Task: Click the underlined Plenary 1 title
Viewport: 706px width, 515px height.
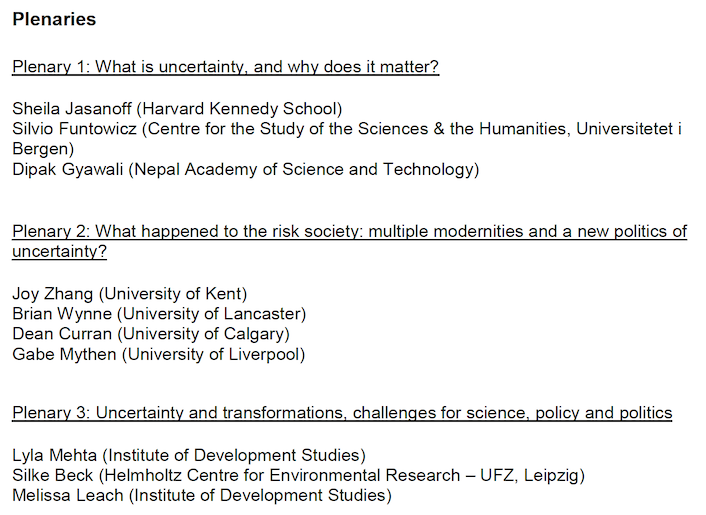Action: point(226,67)
